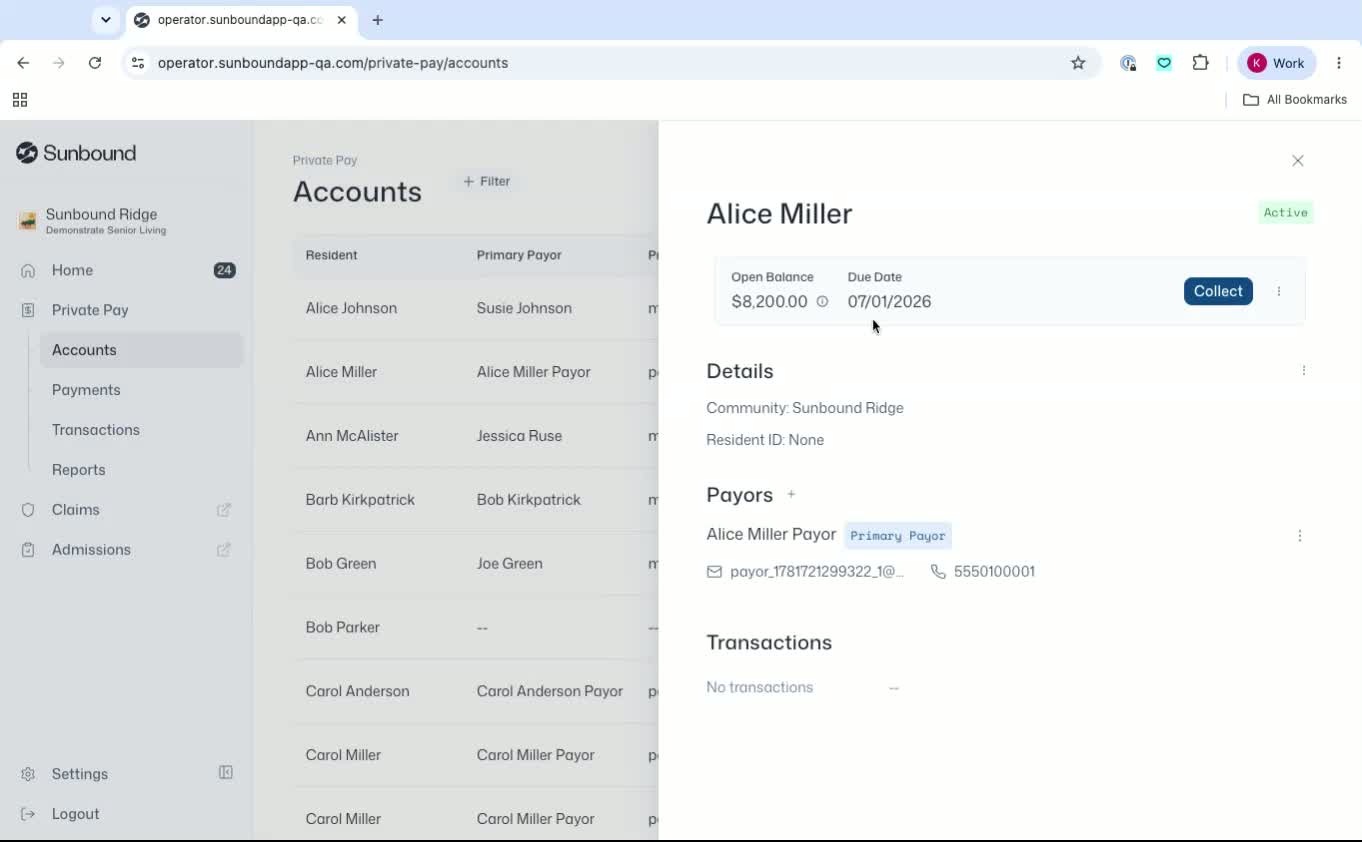Screen dimensions: 1362x842
Task: Open the Reports sidebar item
Action: tap(79, 470)
